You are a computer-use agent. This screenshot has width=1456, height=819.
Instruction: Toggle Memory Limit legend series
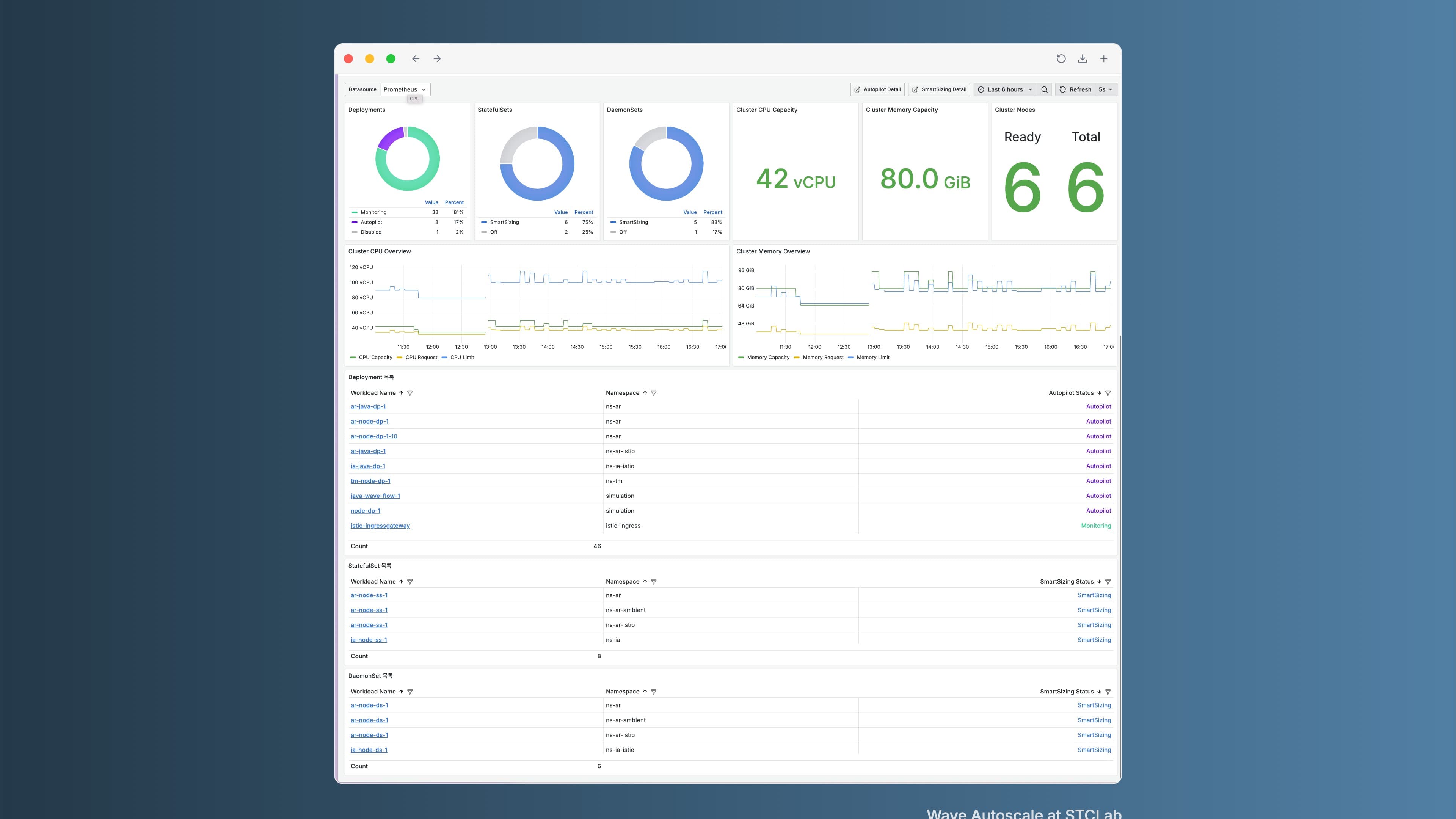point(873,357)
